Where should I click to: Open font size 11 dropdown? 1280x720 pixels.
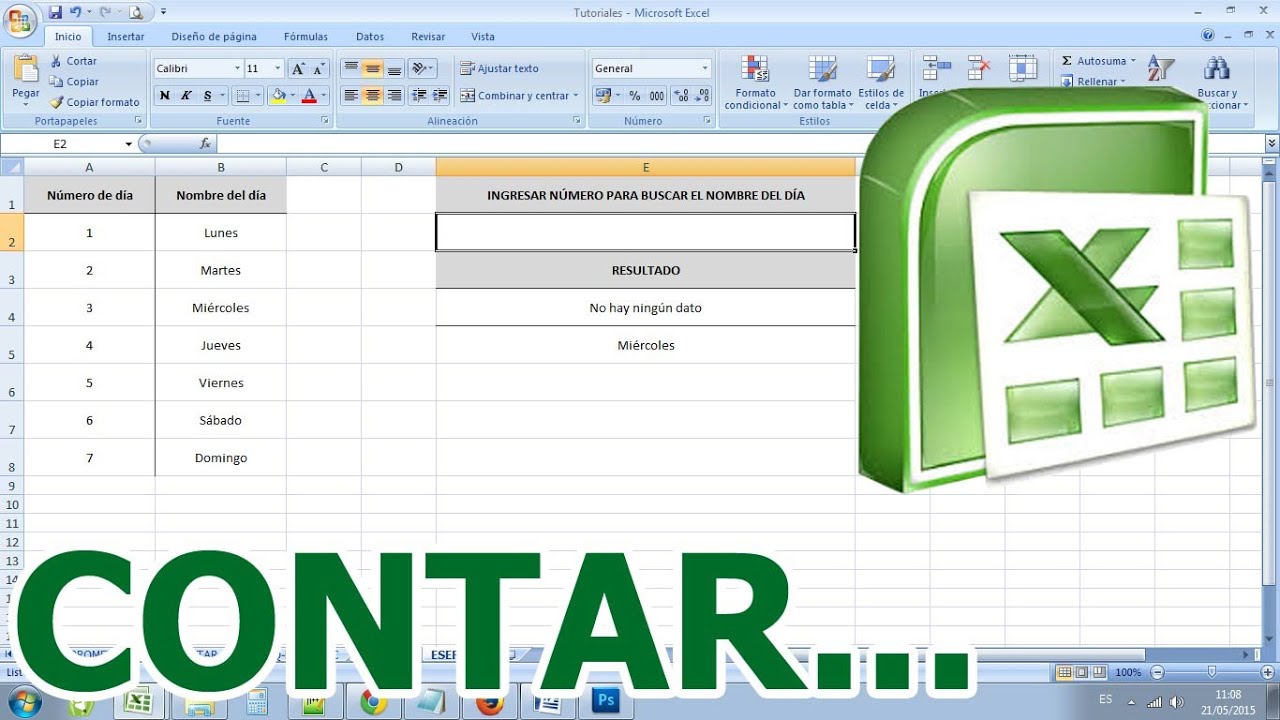pos(279,69)
